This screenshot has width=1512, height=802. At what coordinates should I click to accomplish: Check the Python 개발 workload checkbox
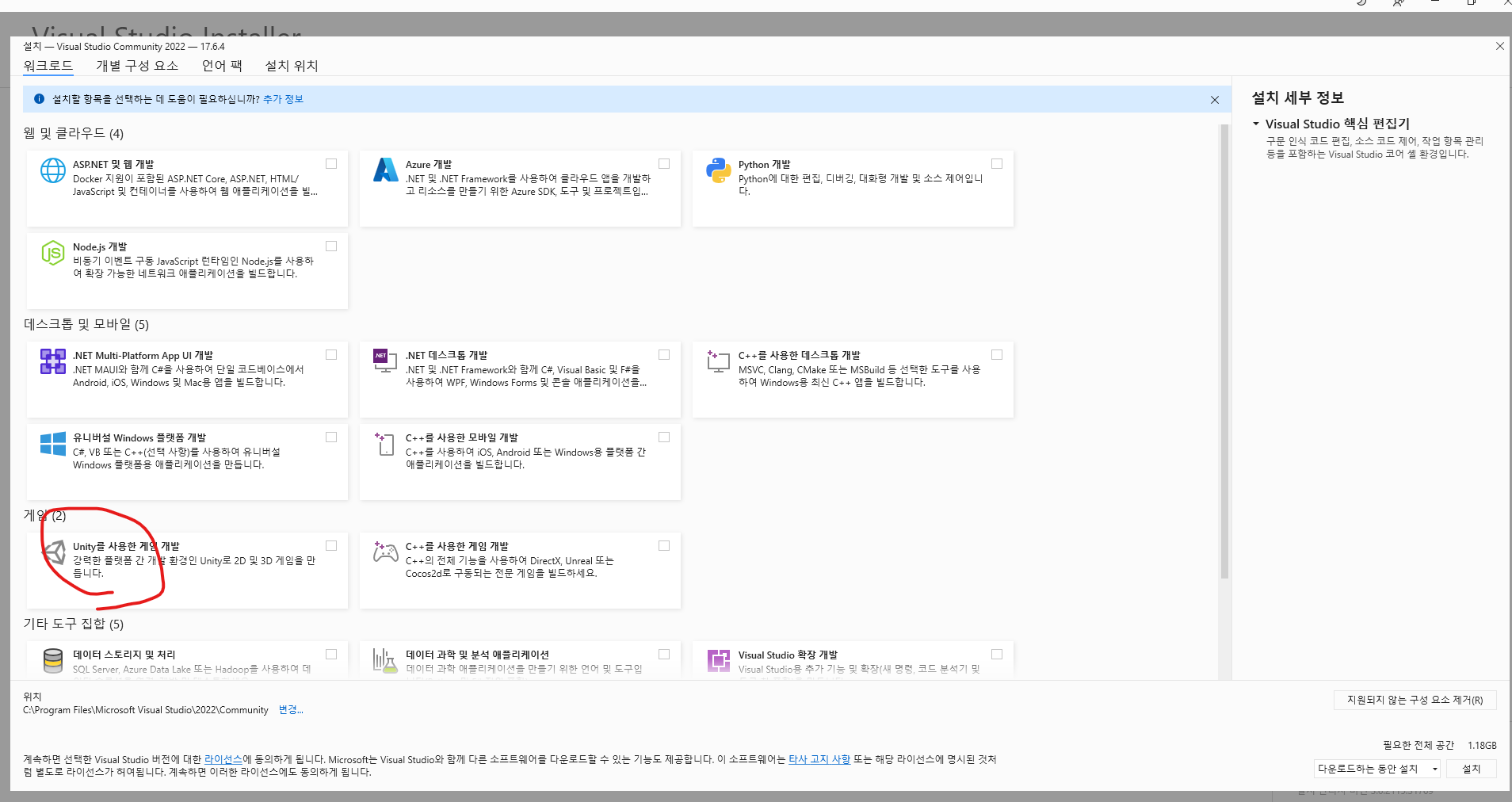coord(997,164)
